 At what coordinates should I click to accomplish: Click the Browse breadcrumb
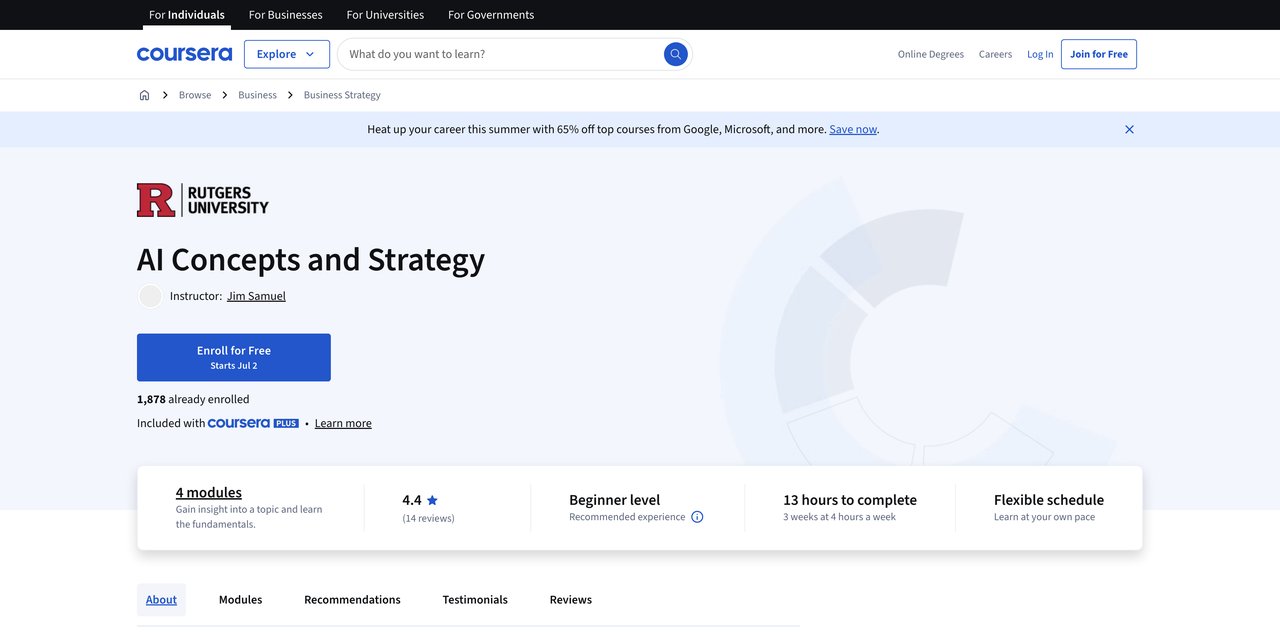(x=195, y=95)
